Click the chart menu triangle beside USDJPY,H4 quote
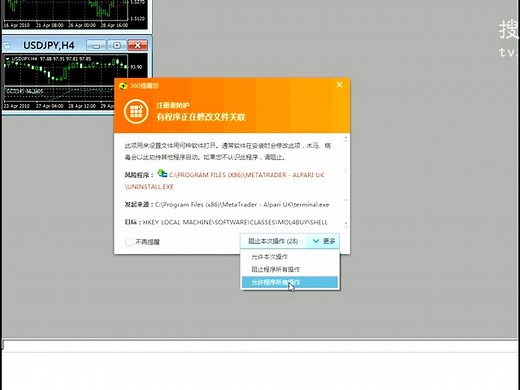Viewport: 520px width, 390px height. click(7, 59)
